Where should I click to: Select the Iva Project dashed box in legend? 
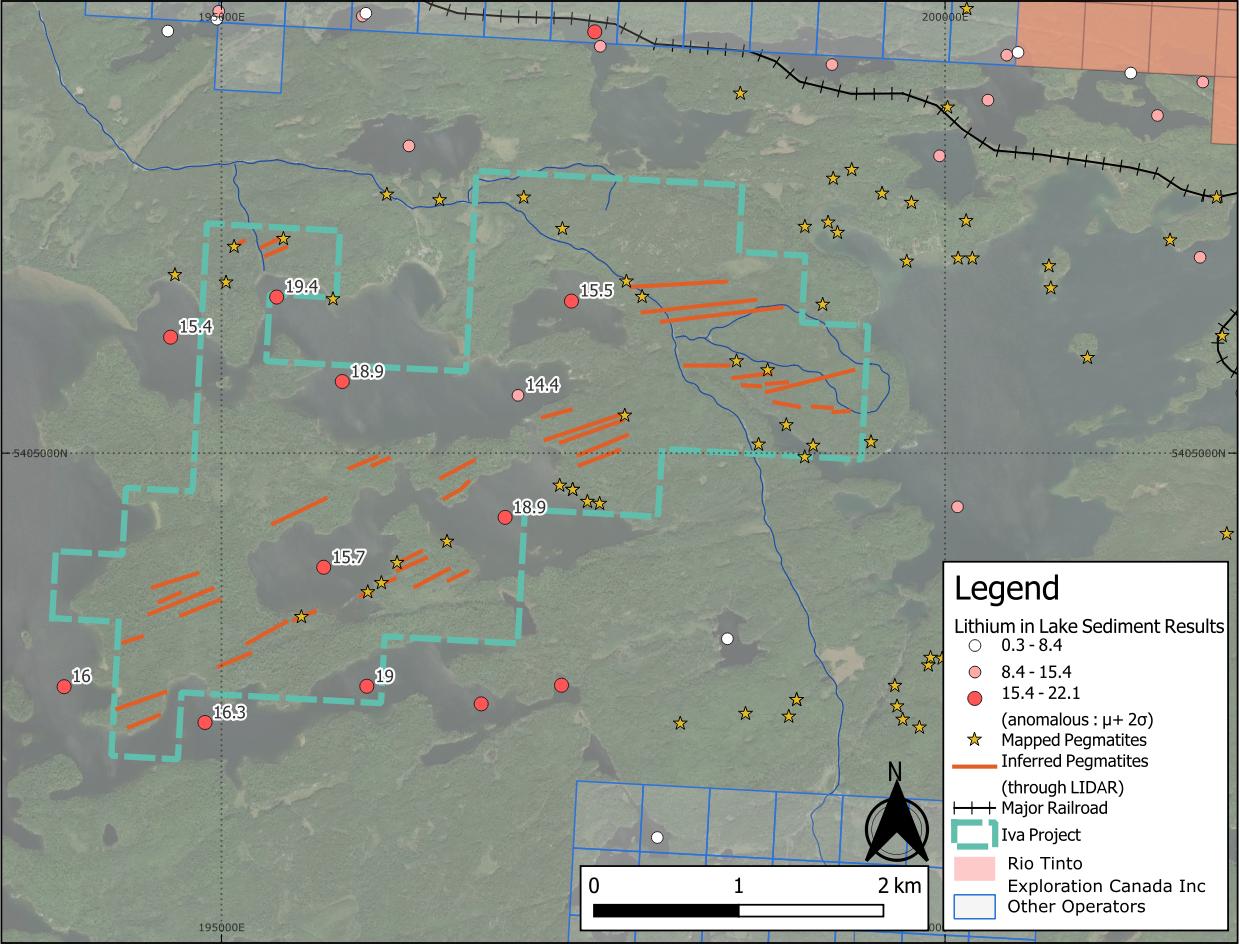tap(974, 834)
